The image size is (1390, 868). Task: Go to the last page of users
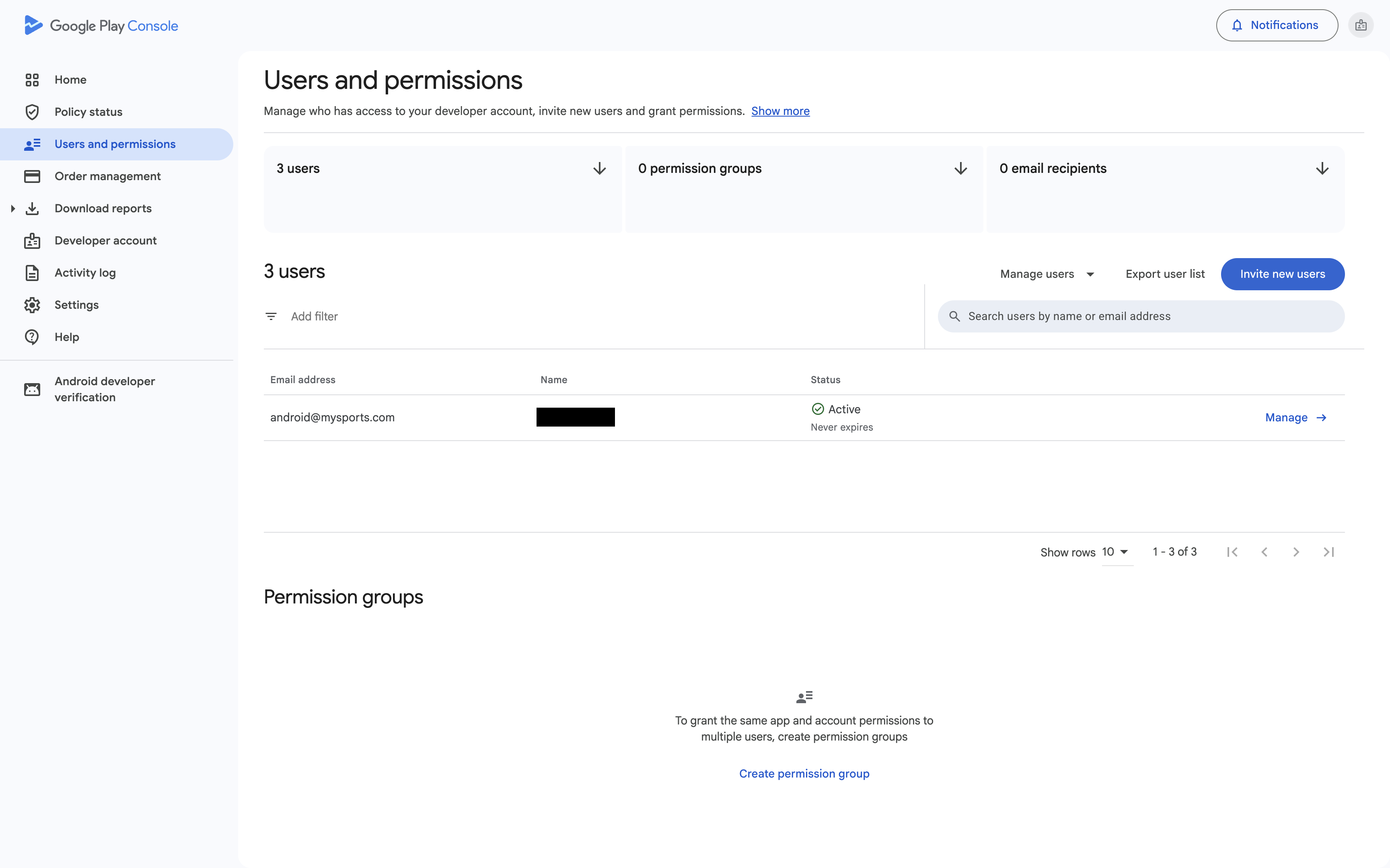click(x=1328, y=552)
